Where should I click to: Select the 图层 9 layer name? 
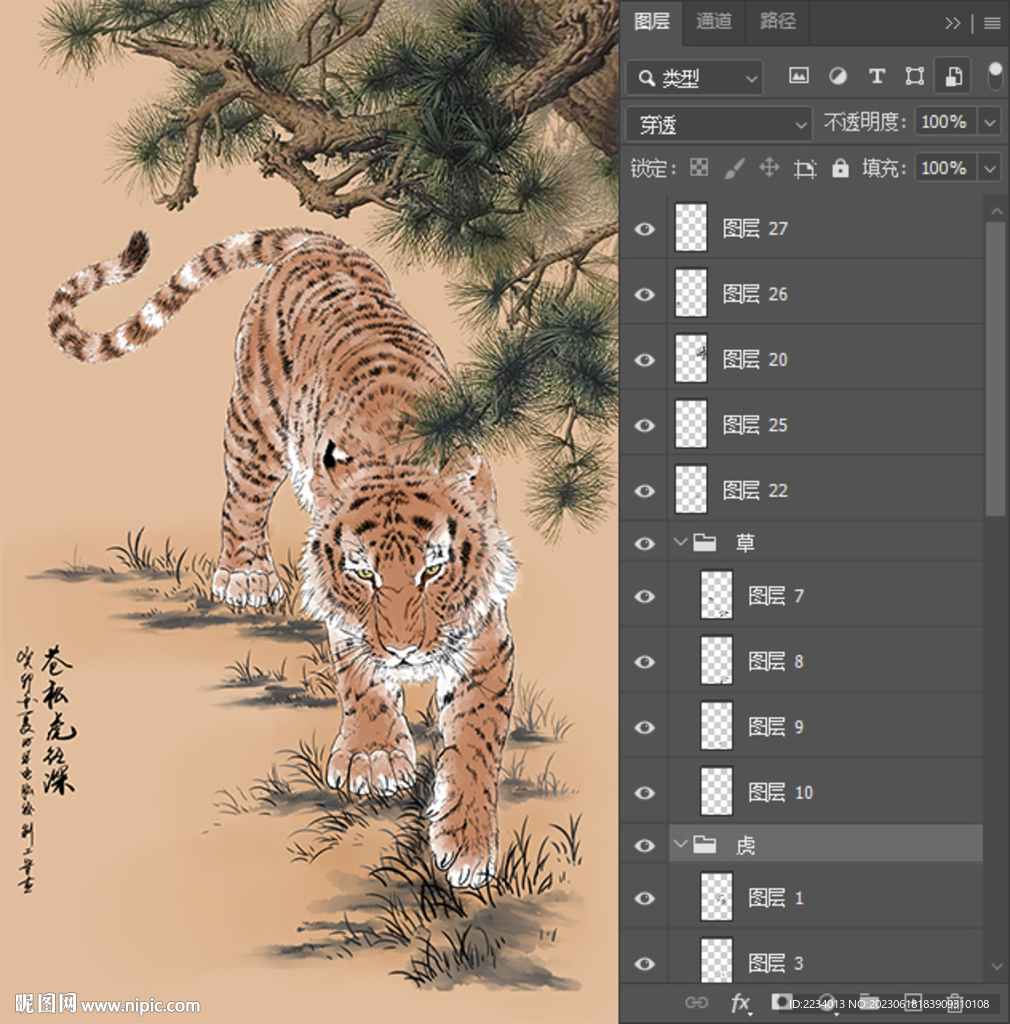tap(776, 727)
